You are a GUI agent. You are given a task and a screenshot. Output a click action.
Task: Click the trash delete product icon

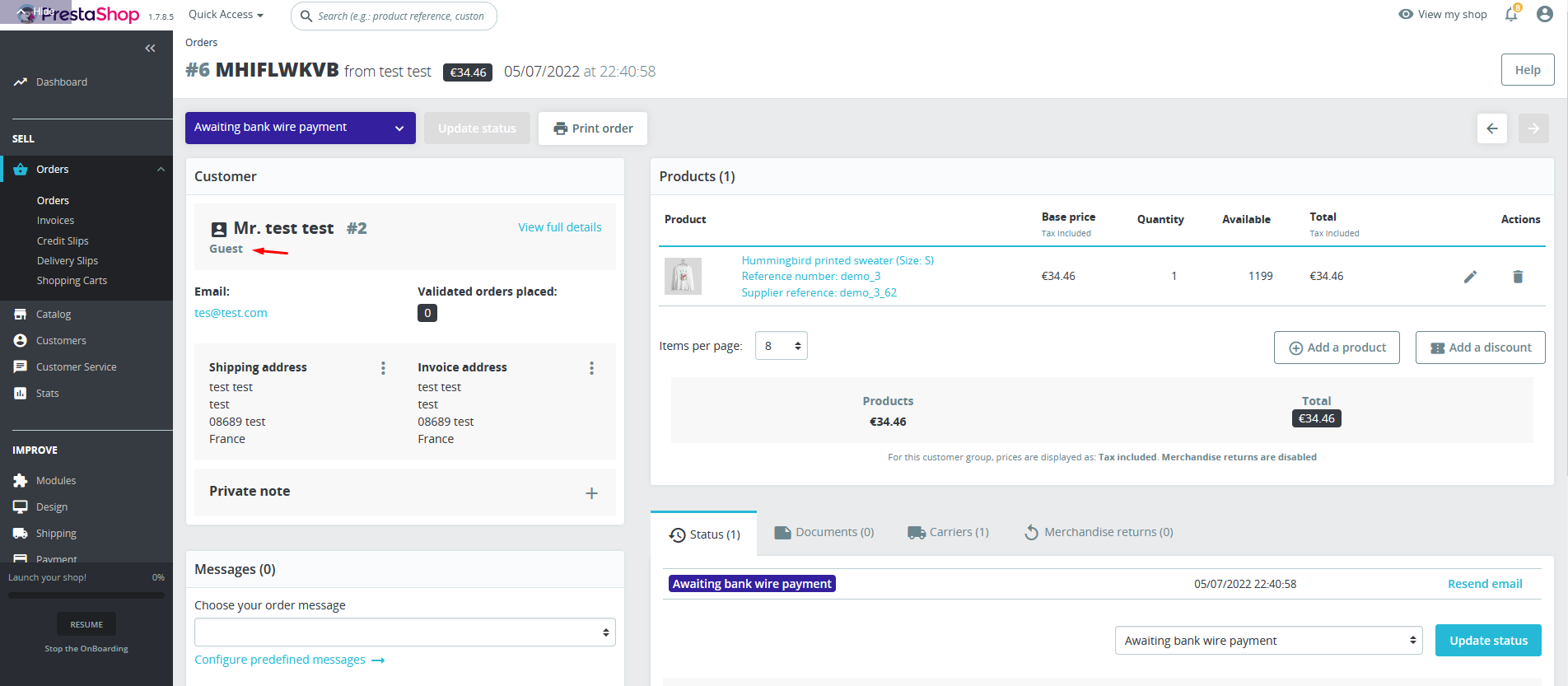click(1518, 277)
